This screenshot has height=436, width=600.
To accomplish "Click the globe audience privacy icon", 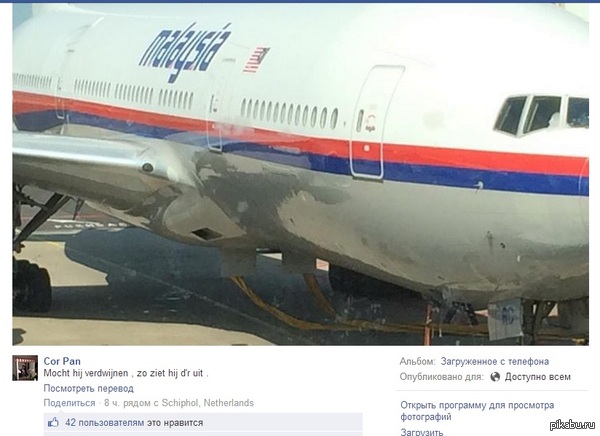I will (495, 377).
